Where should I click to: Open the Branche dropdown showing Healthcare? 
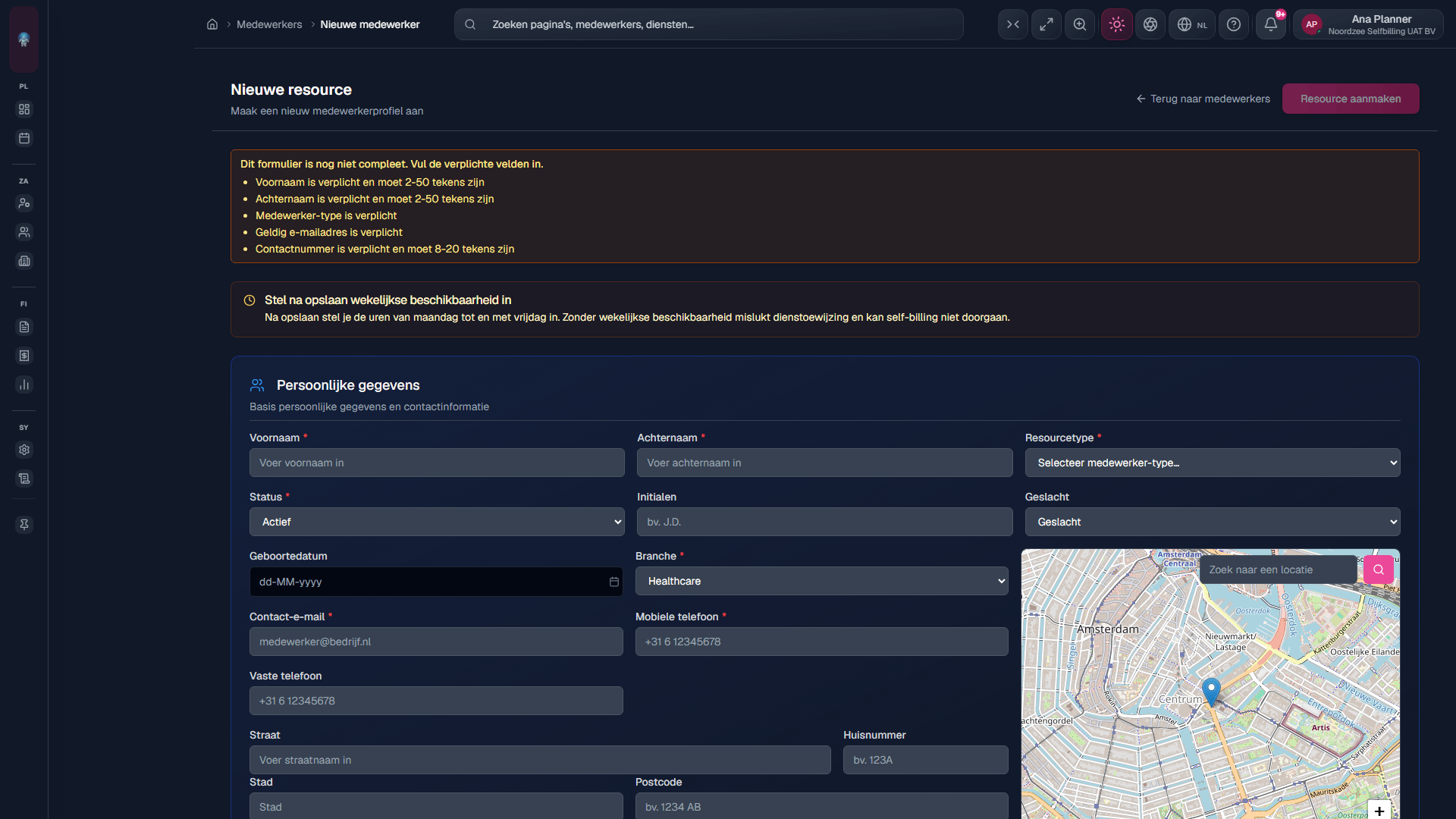click(822, 581)
